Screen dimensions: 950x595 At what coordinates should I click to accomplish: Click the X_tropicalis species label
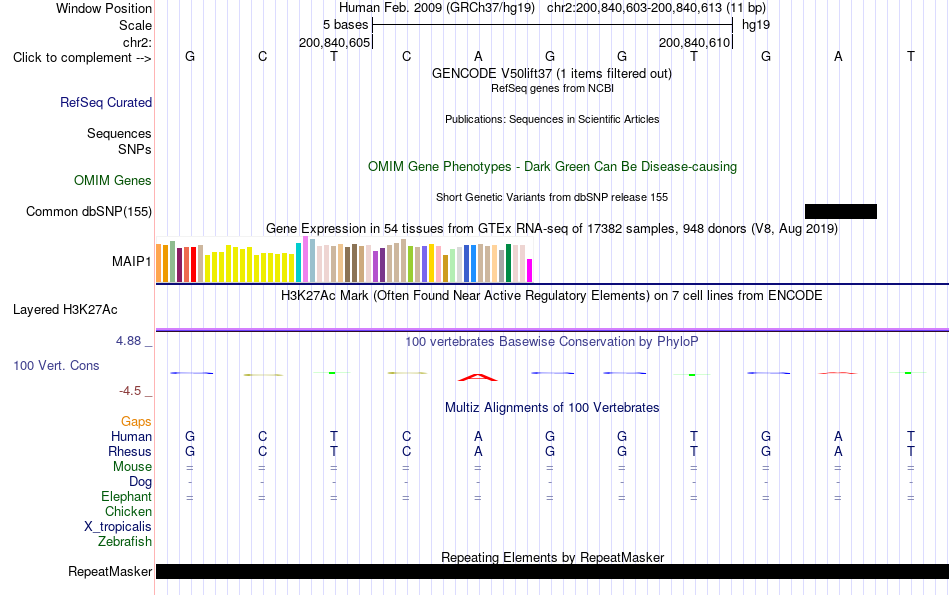[118, 527]
